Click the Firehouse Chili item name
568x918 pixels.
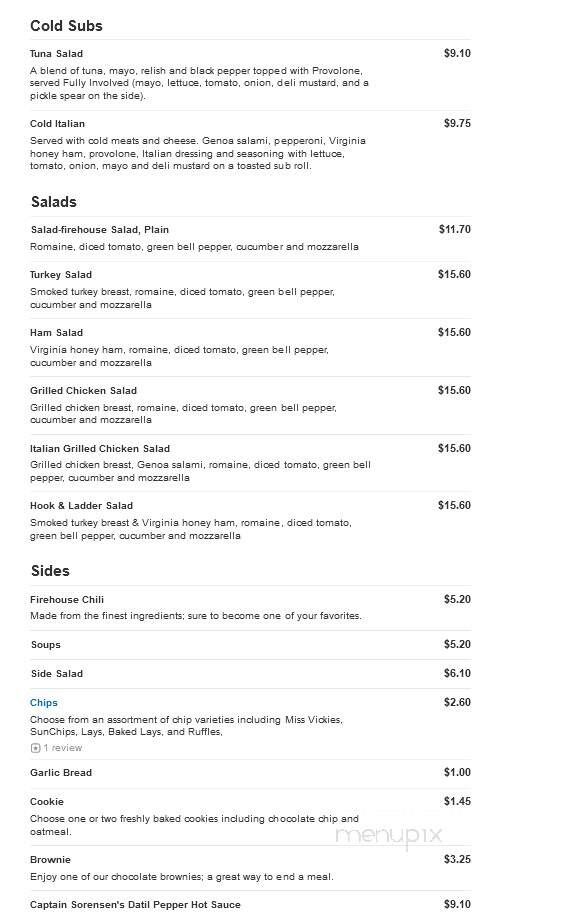click(x=67, y=600)
